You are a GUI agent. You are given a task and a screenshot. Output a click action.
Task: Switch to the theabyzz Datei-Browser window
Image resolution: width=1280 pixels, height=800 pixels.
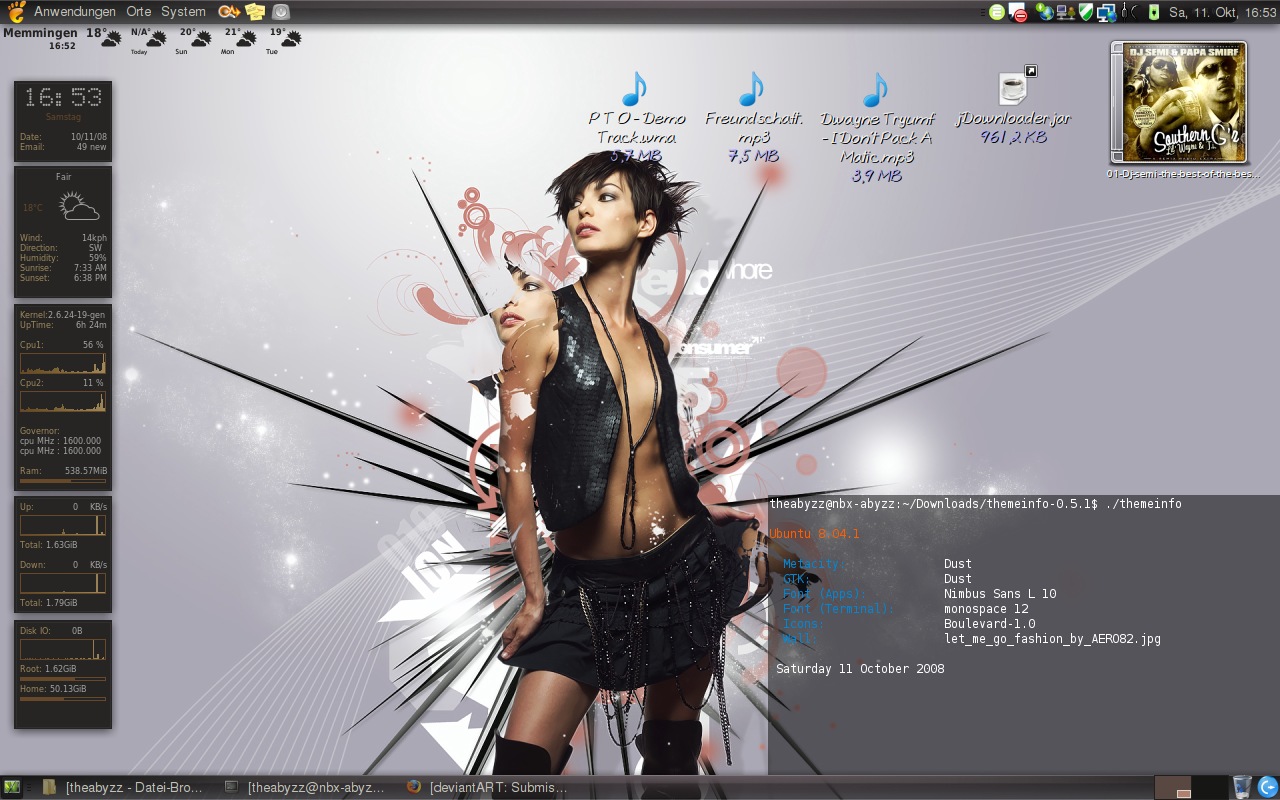123,787
